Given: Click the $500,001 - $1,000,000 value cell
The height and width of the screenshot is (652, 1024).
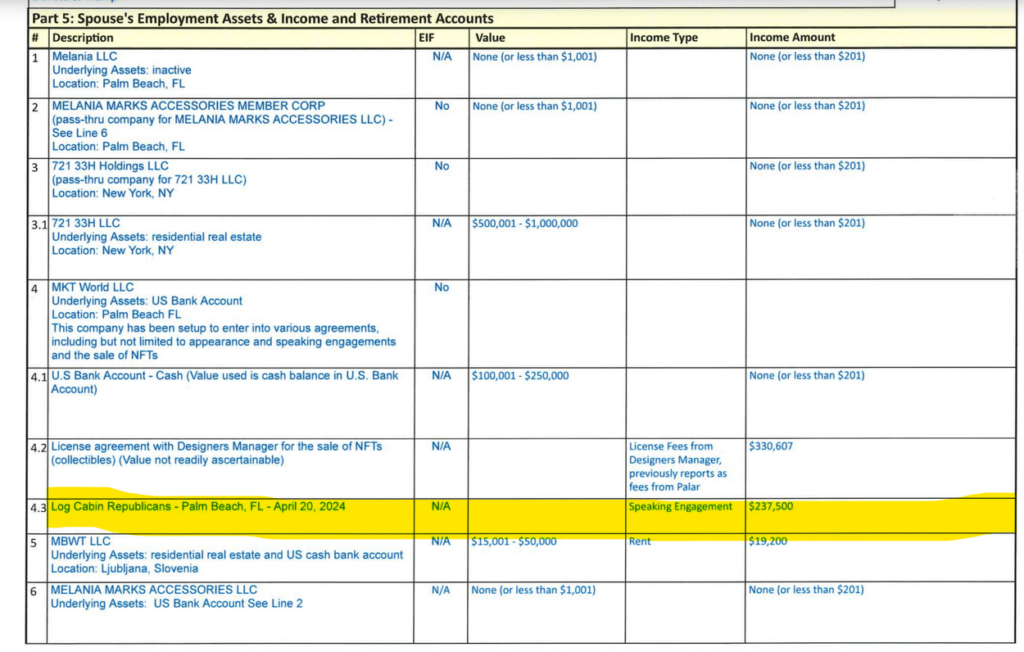Looking at the screenshot, I should coord(525,224).
